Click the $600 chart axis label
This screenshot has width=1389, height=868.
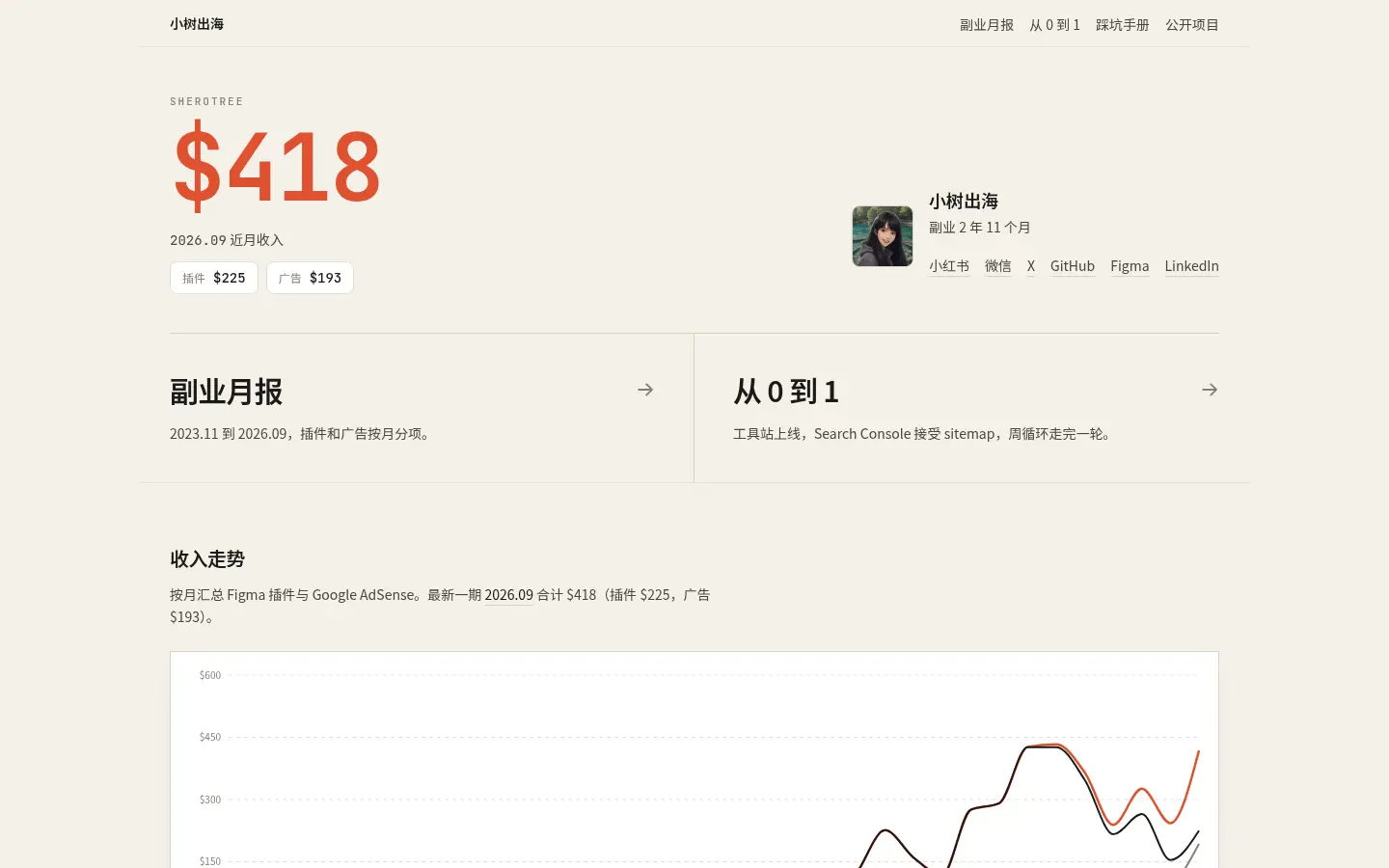coord(210,675)
